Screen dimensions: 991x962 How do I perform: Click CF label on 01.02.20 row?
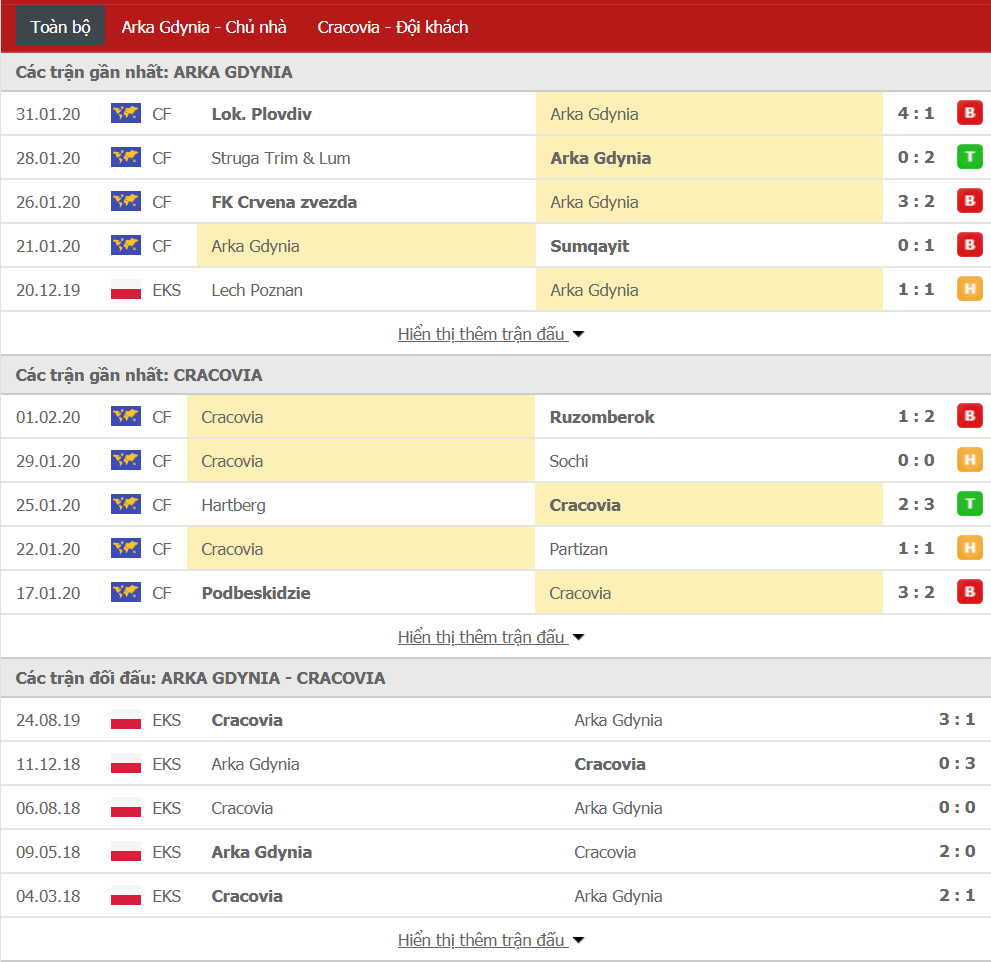(x=162, y=417)
